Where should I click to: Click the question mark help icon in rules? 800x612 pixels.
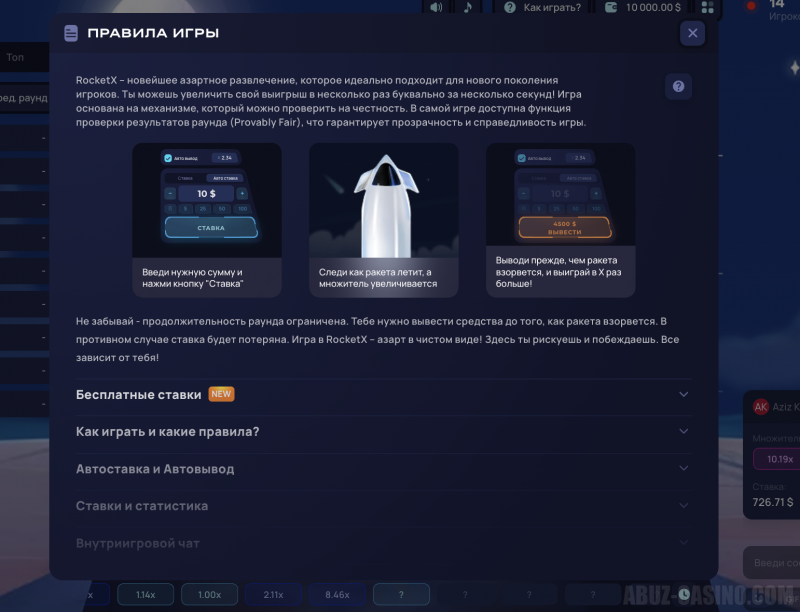pyautogui.click(x=678, y=87)
